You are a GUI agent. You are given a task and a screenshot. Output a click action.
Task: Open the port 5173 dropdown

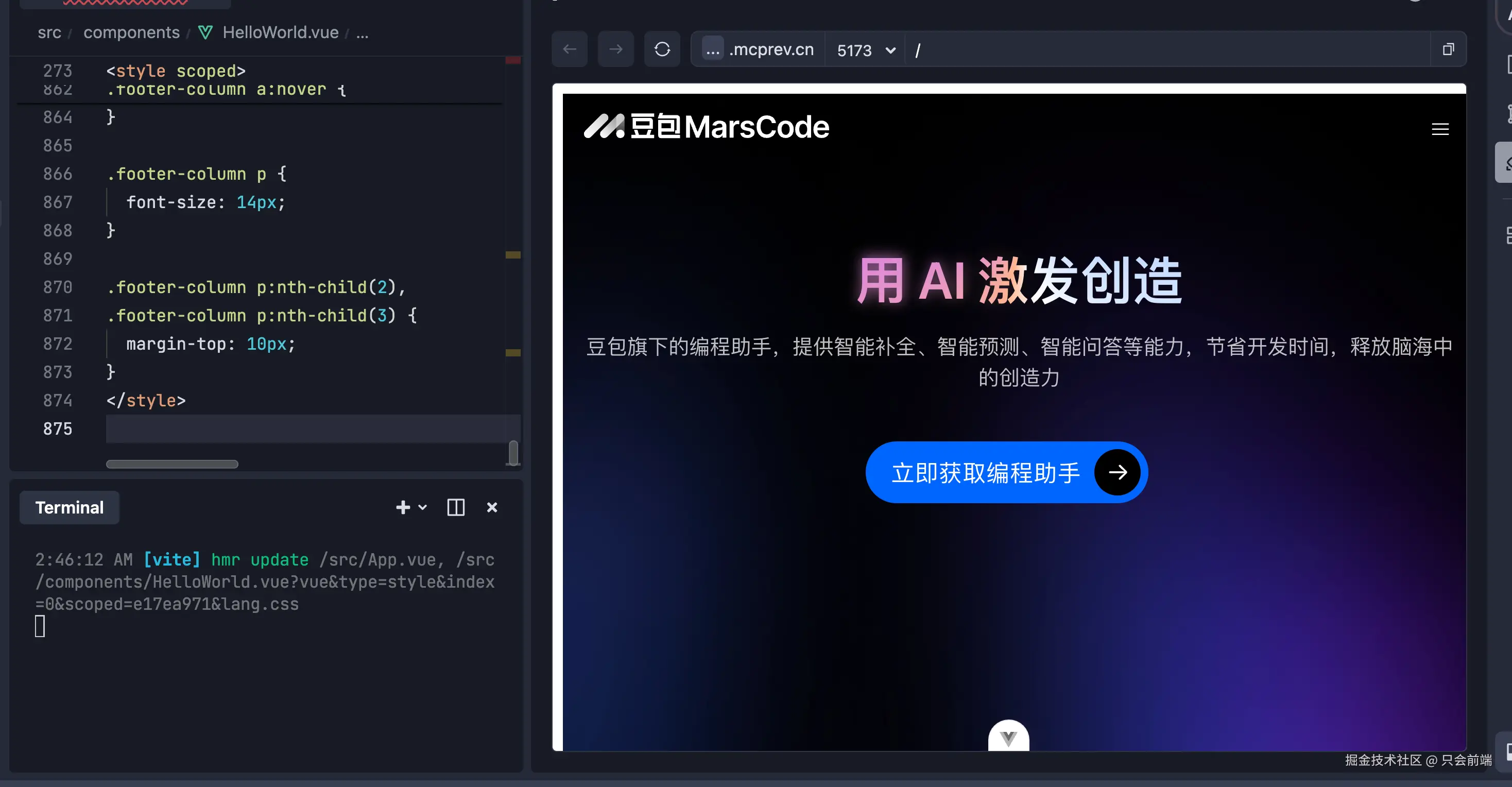click(865, 50)
